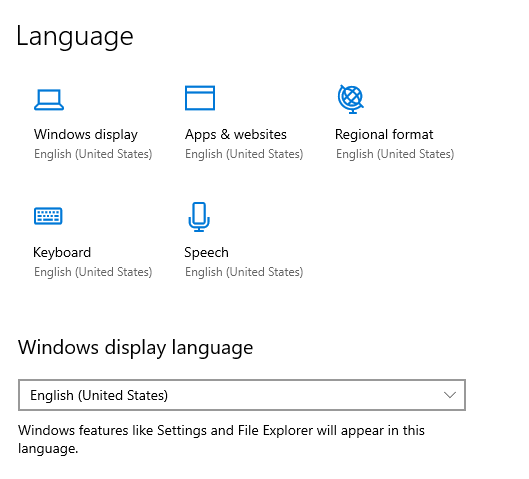Open the Apps & websites label
Viewport: 529px width, 479px height.
pos(235,135)
